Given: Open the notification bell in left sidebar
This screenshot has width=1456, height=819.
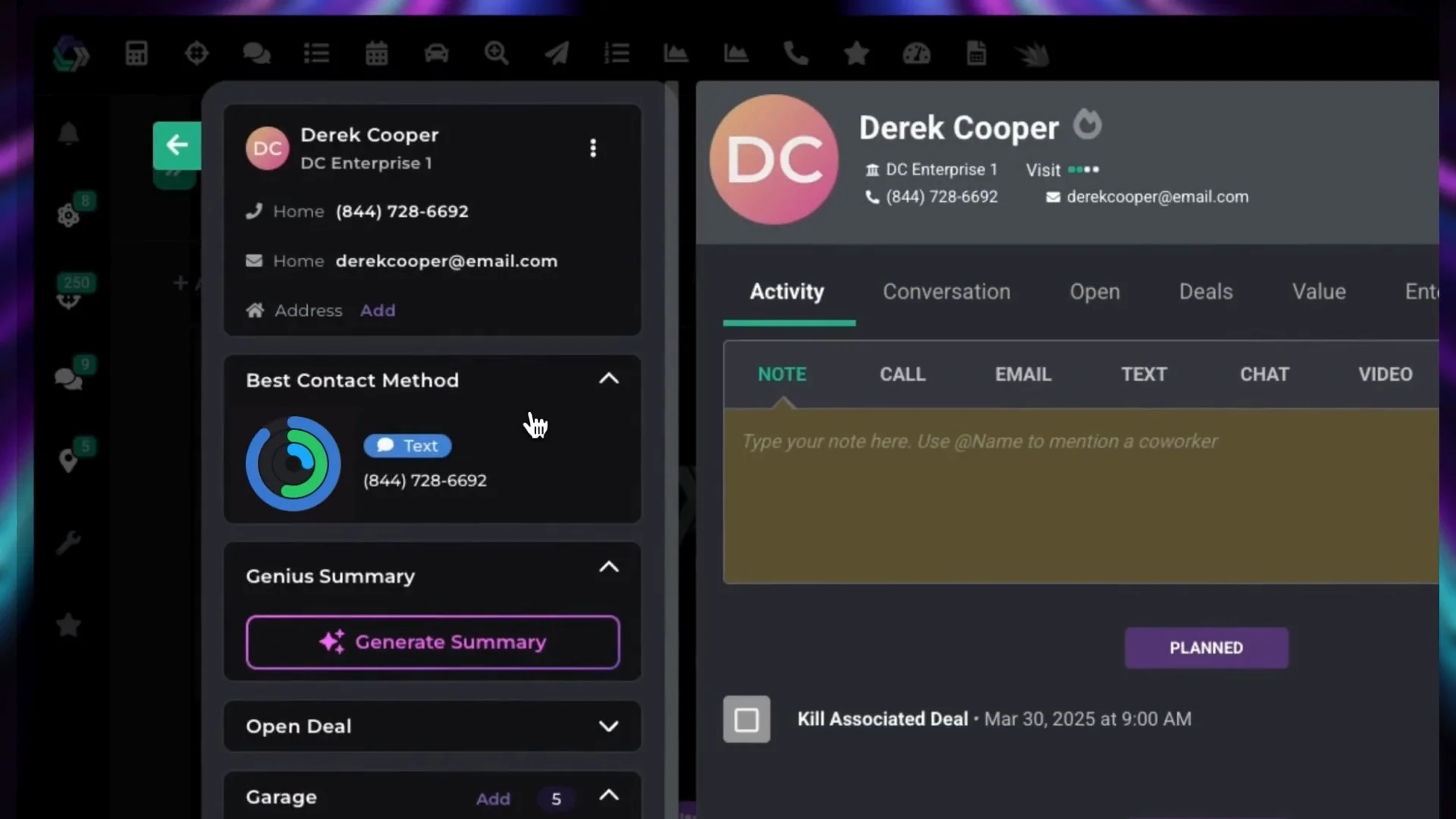Looking at the screenshot, I should [x=68, y=133].
